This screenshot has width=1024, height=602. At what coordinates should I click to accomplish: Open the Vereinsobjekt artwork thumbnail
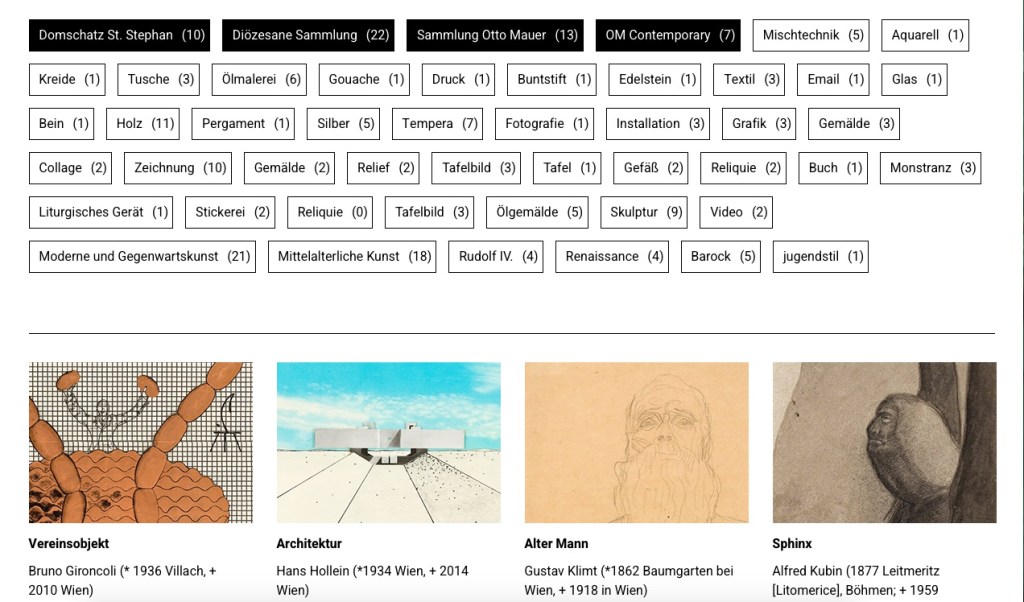click(141, 443)
